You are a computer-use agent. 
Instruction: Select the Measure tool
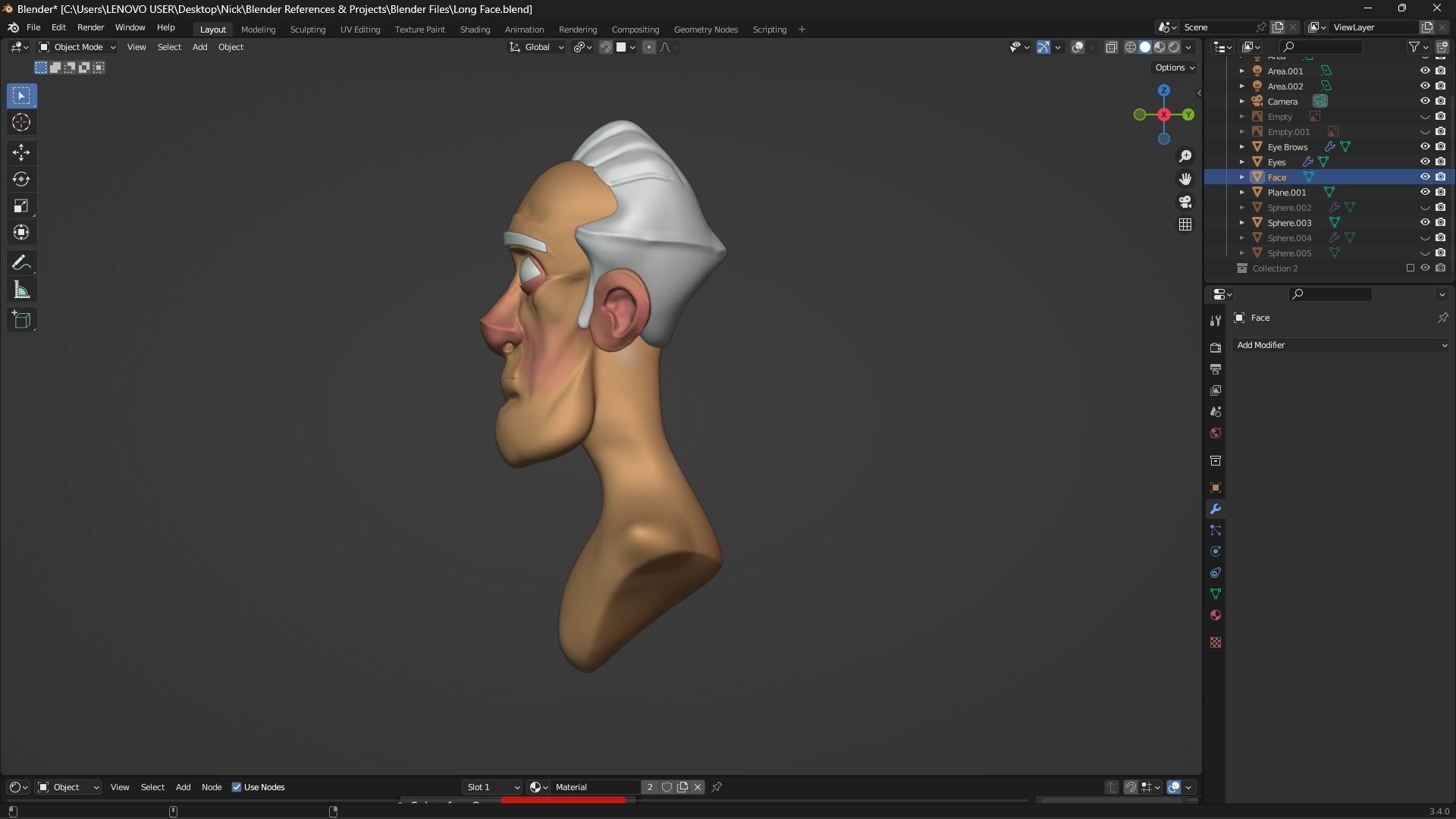(21, 290)
